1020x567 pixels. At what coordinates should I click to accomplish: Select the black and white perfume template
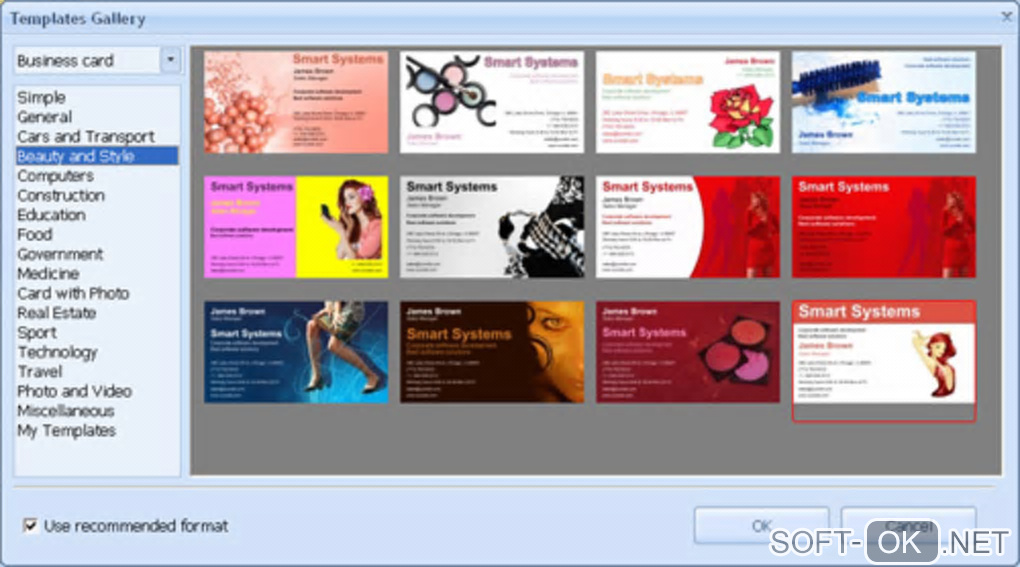492,227
